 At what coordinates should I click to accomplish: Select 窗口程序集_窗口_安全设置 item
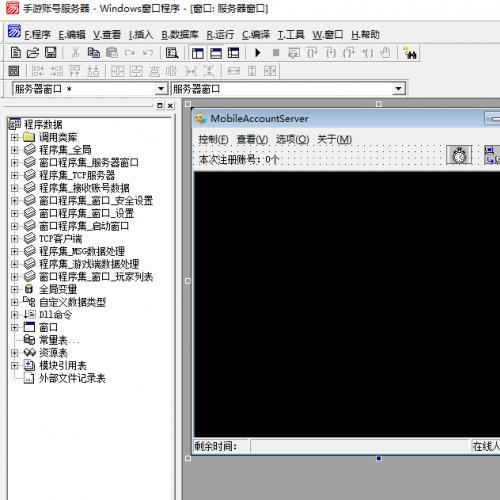pos(96,201)
